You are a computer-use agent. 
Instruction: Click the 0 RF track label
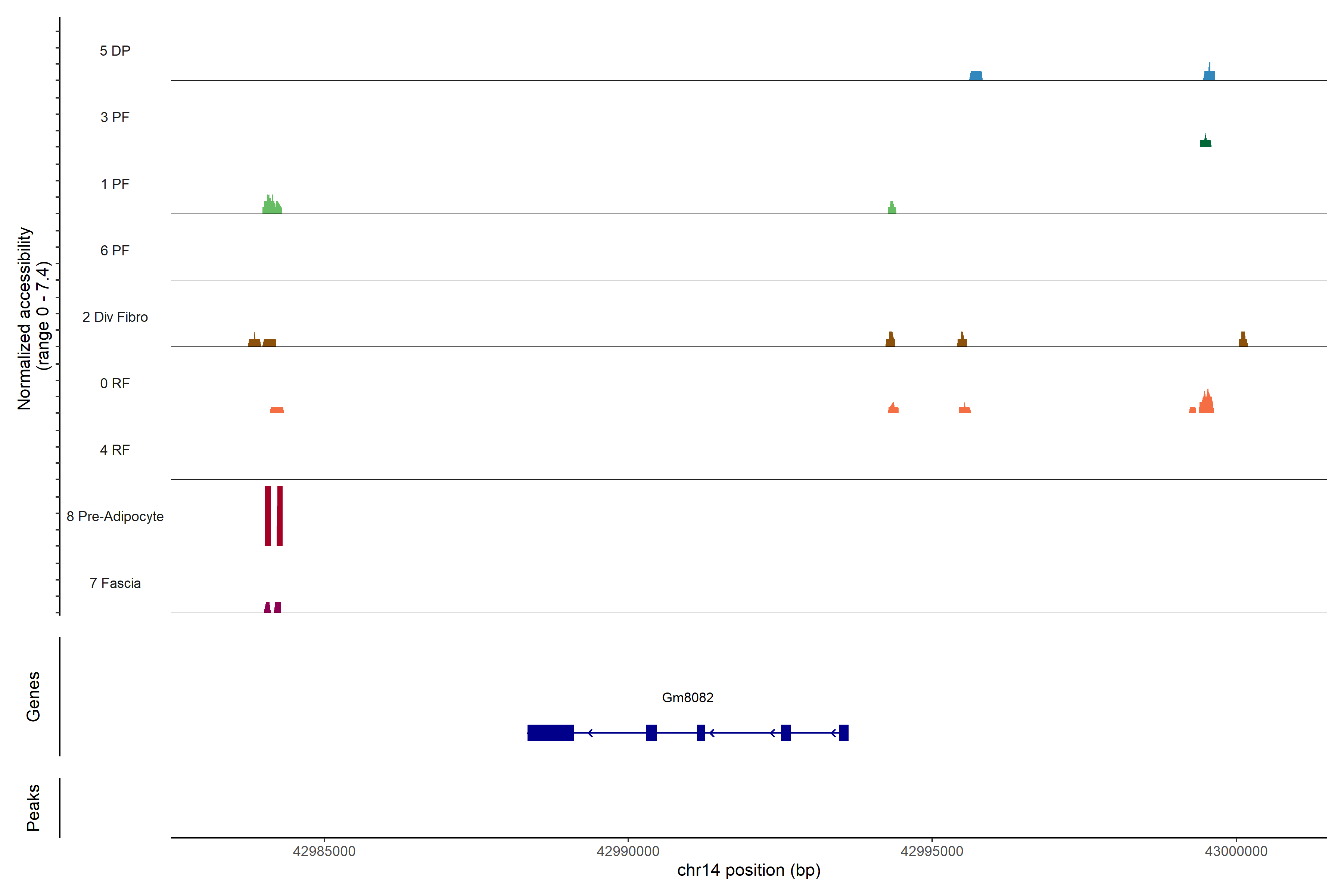[115, 383]
